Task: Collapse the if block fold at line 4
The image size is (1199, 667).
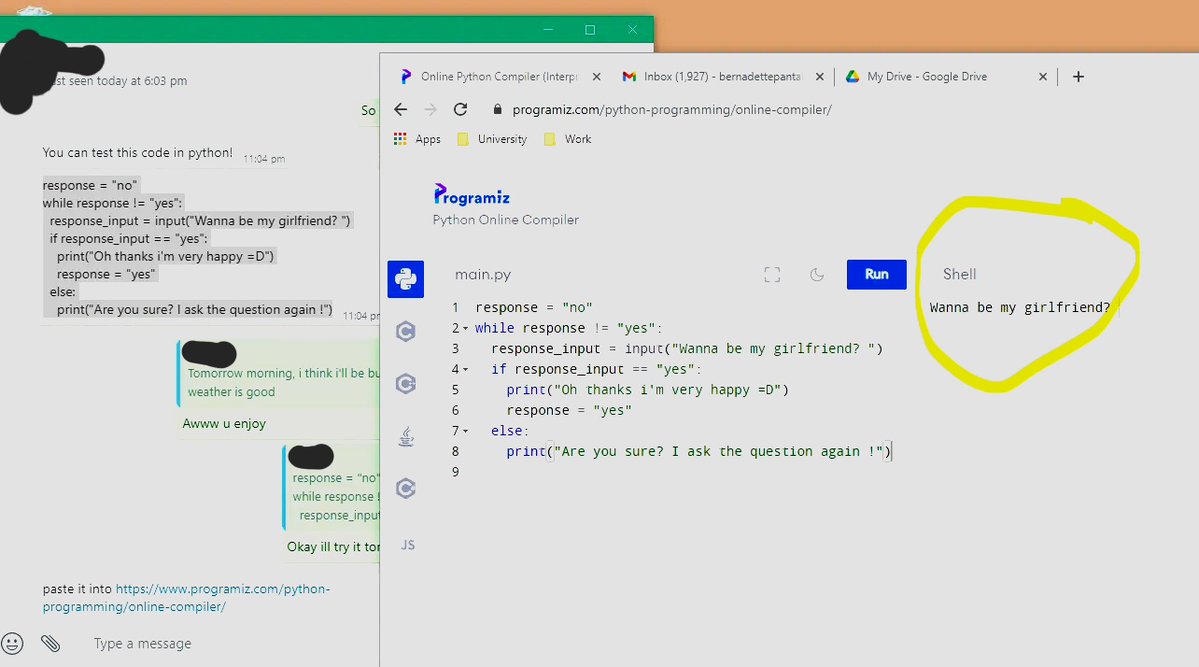Action: 468,369
